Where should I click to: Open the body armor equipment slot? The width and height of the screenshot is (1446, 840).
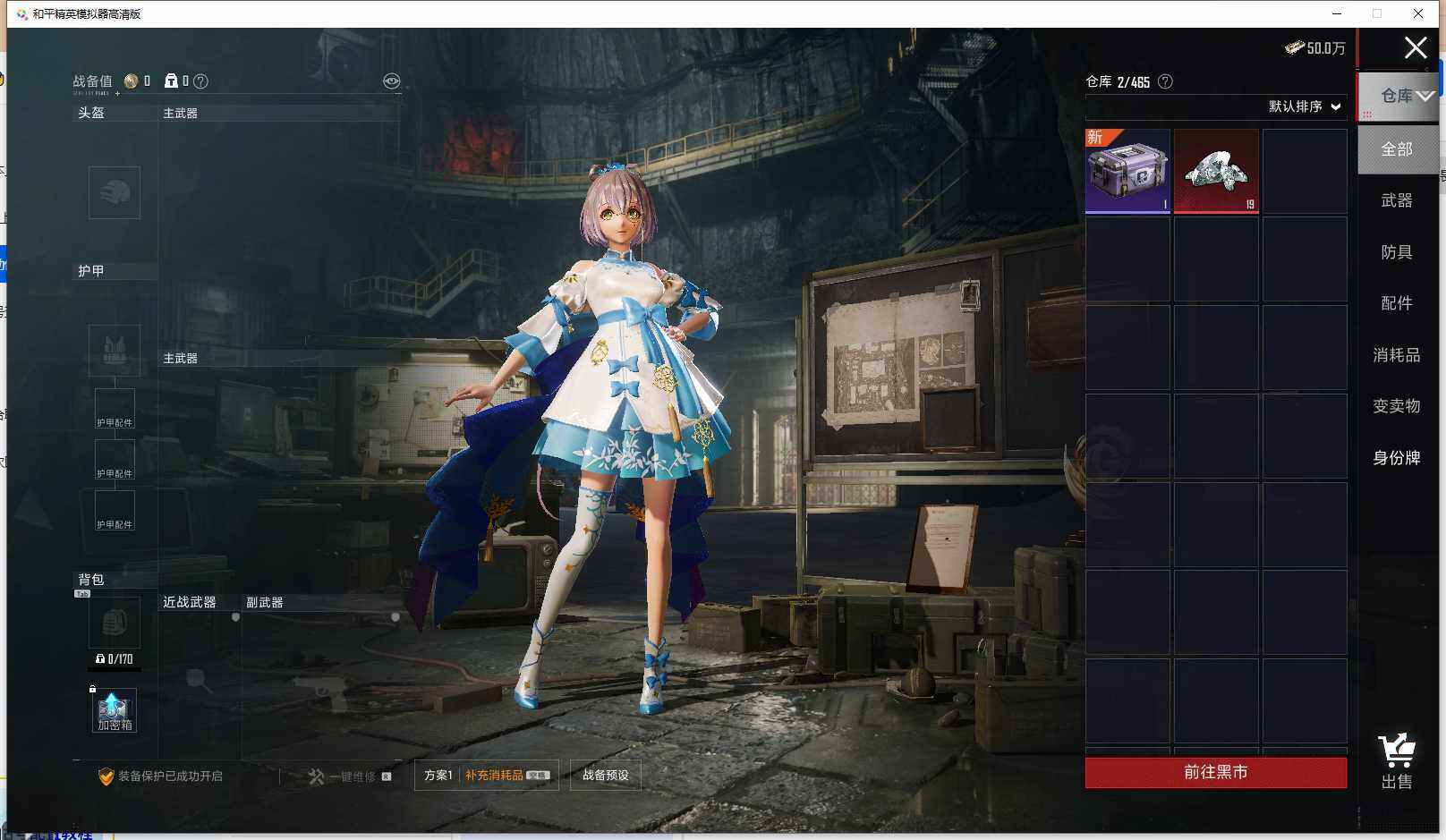click(x=115, y=350)
